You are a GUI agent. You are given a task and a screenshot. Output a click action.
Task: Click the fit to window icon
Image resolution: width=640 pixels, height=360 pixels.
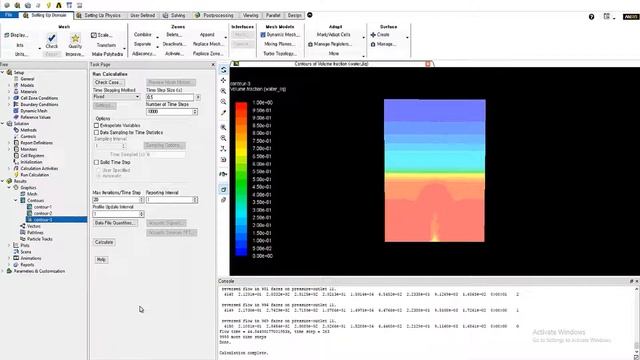[223, 127]
